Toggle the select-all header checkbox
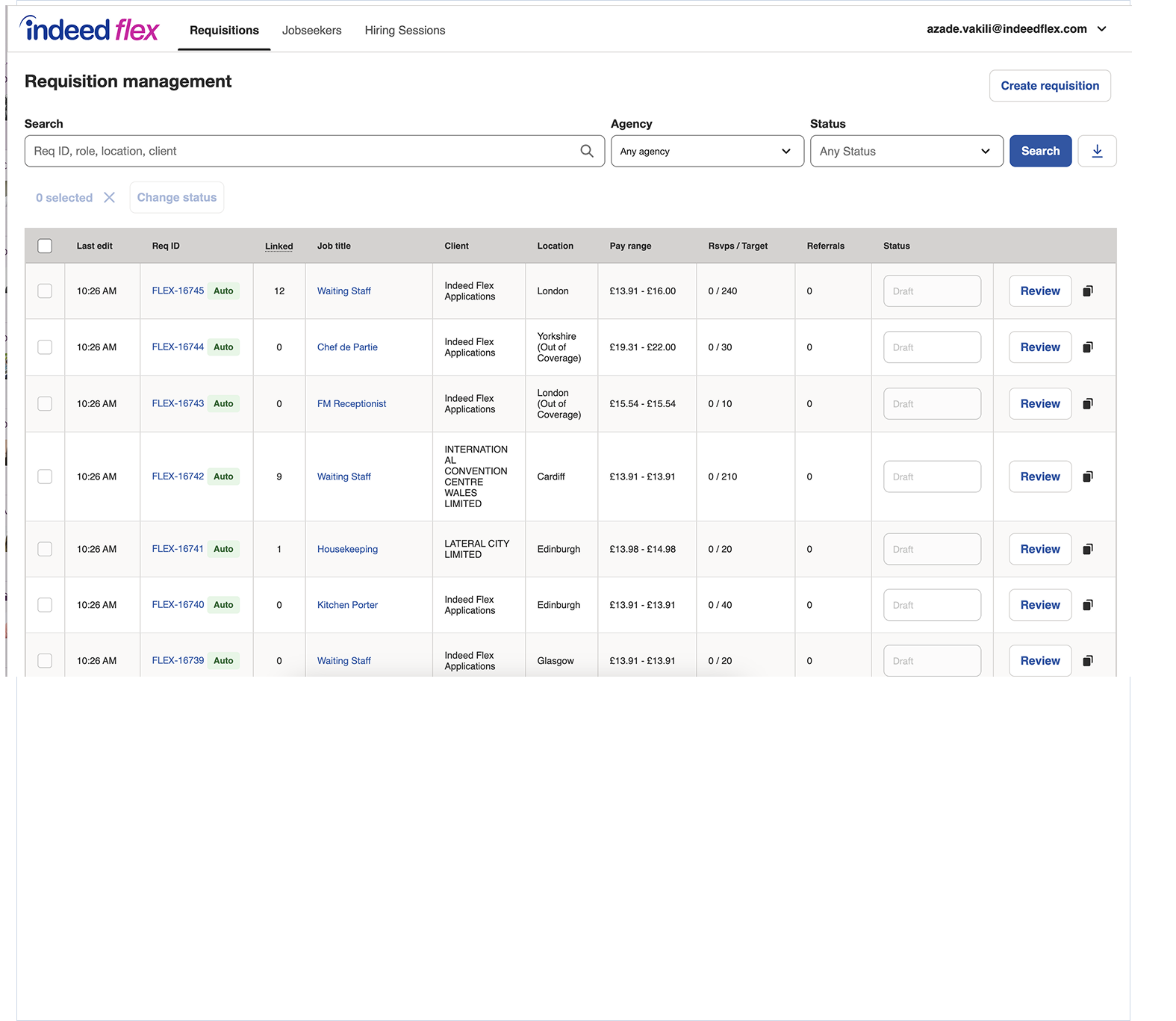1176x1021 pixels. pos(45,246)
